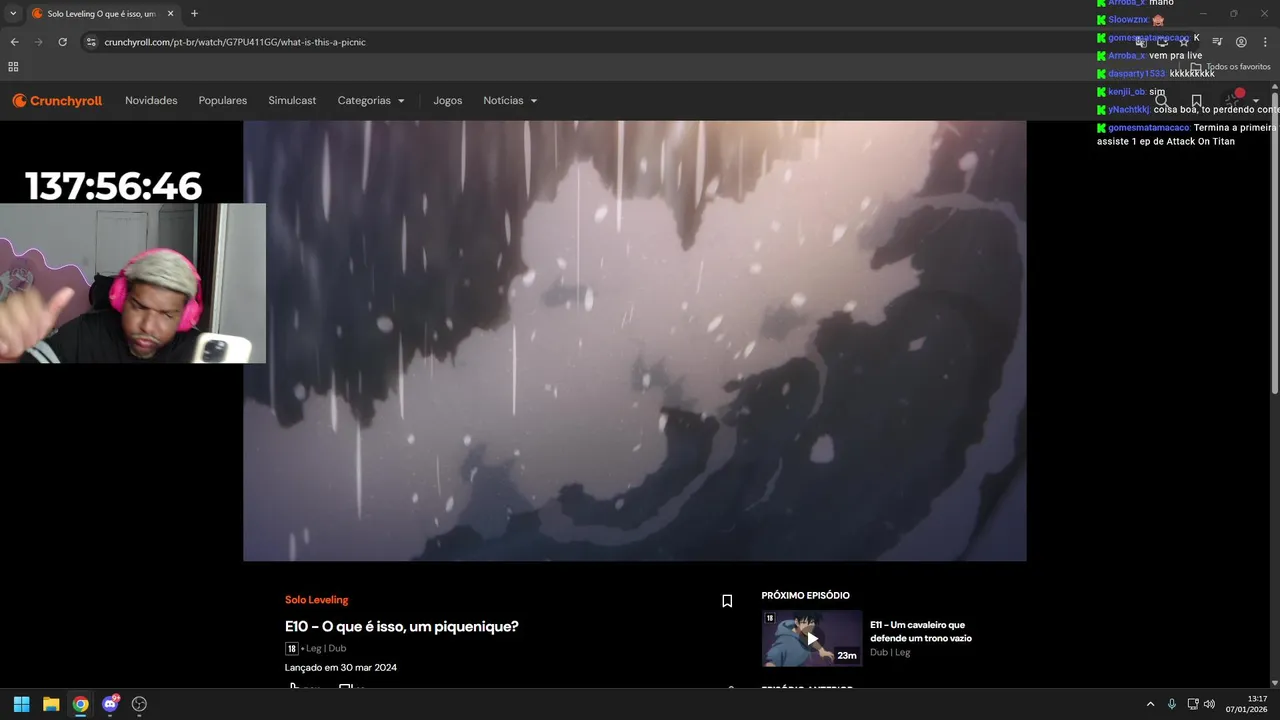Viewport: 1280px width, 720px height.
Task: Go forward in Chrome
Action: point(38,42)
